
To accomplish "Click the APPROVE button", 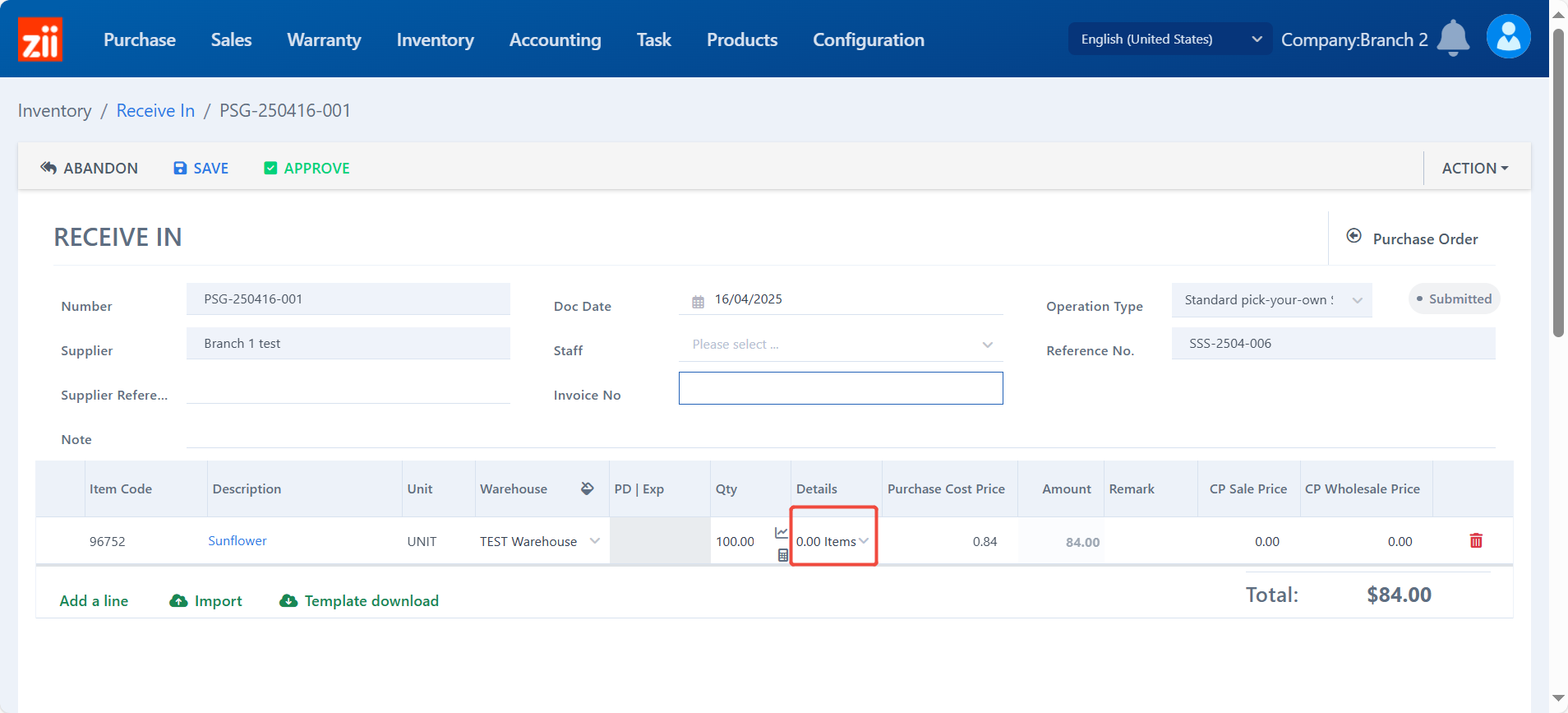I will pyautogui.click(x=307, y=168).
